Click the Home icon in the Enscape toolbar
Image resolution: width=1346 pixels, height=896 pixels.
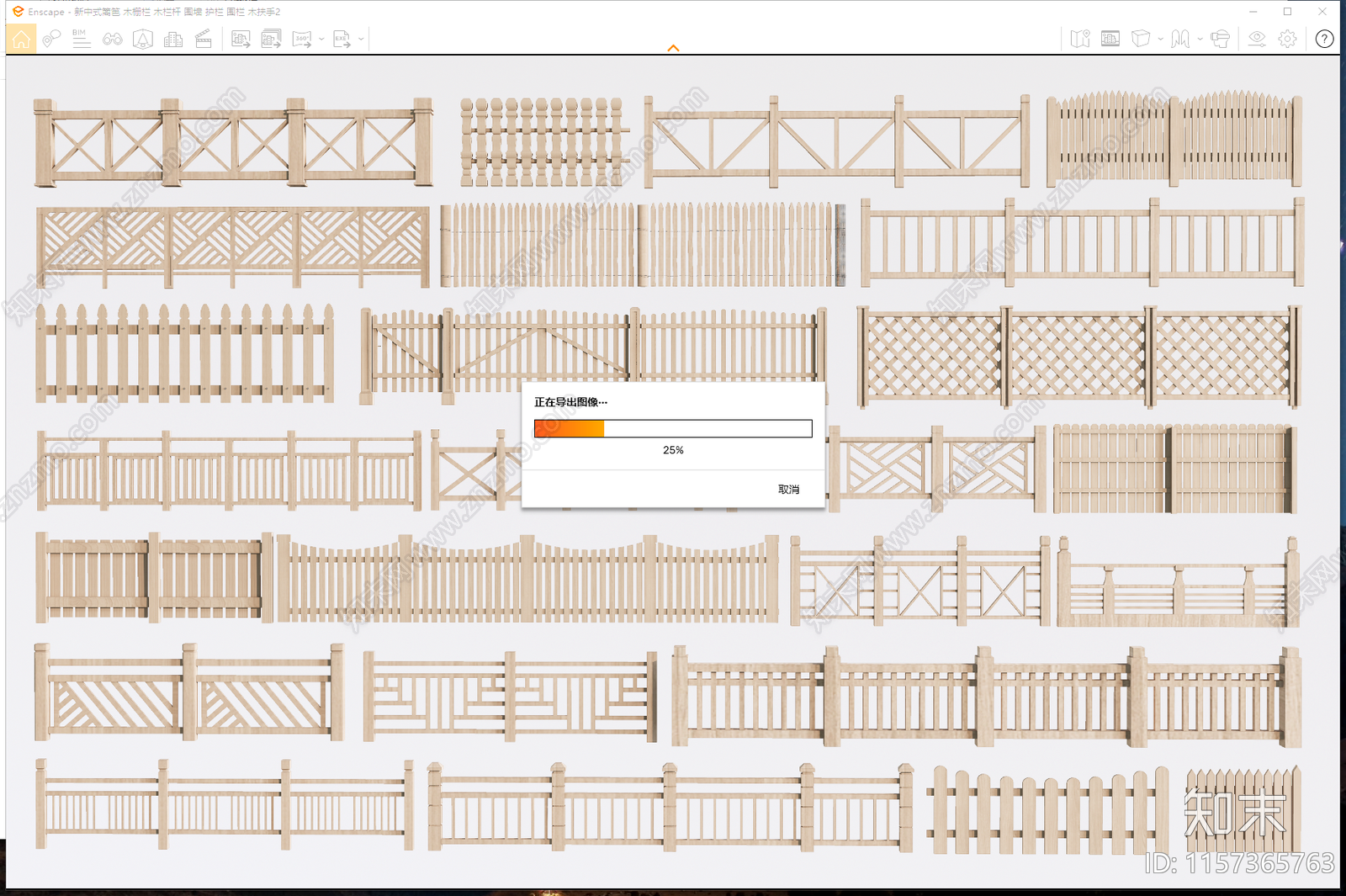pos(21,39)
